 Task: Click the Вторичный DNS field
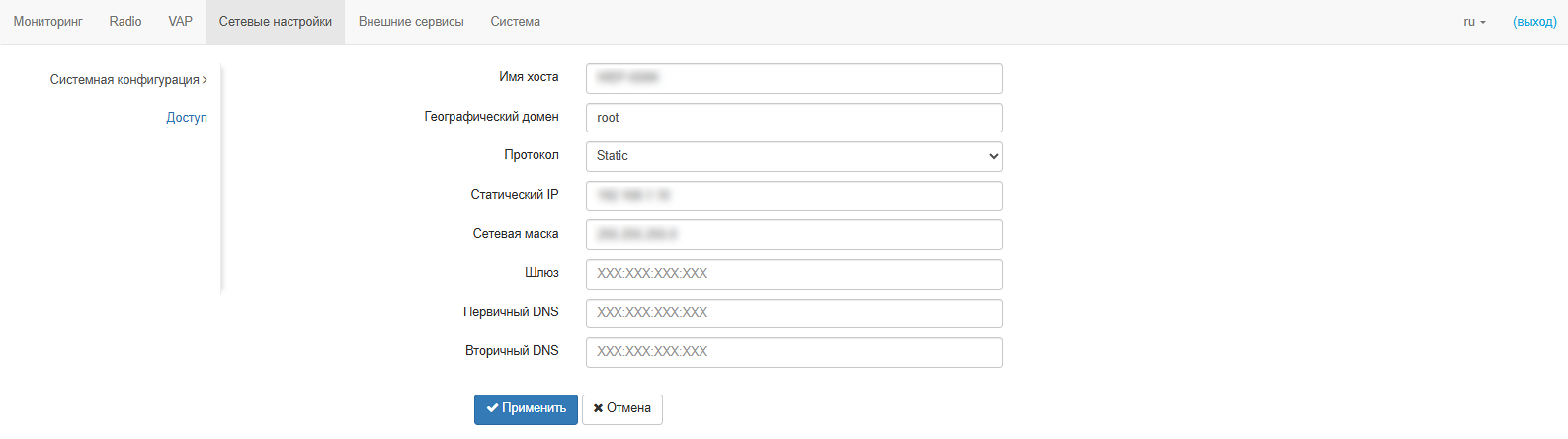(x=793, y=352)
